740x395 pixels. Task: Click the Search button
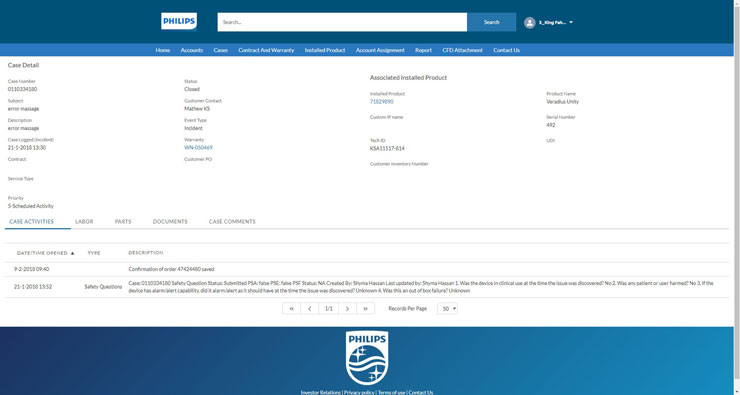[491, 22]
